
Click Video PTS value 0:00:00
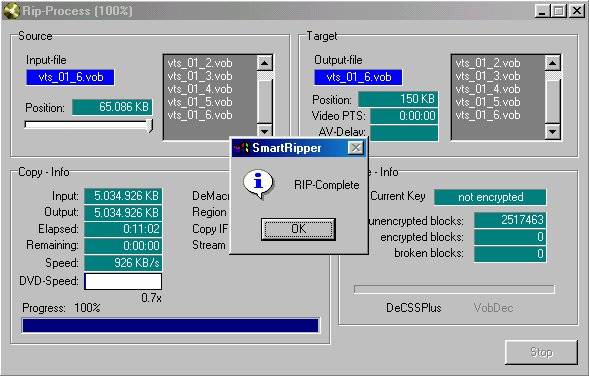(404, 116)
